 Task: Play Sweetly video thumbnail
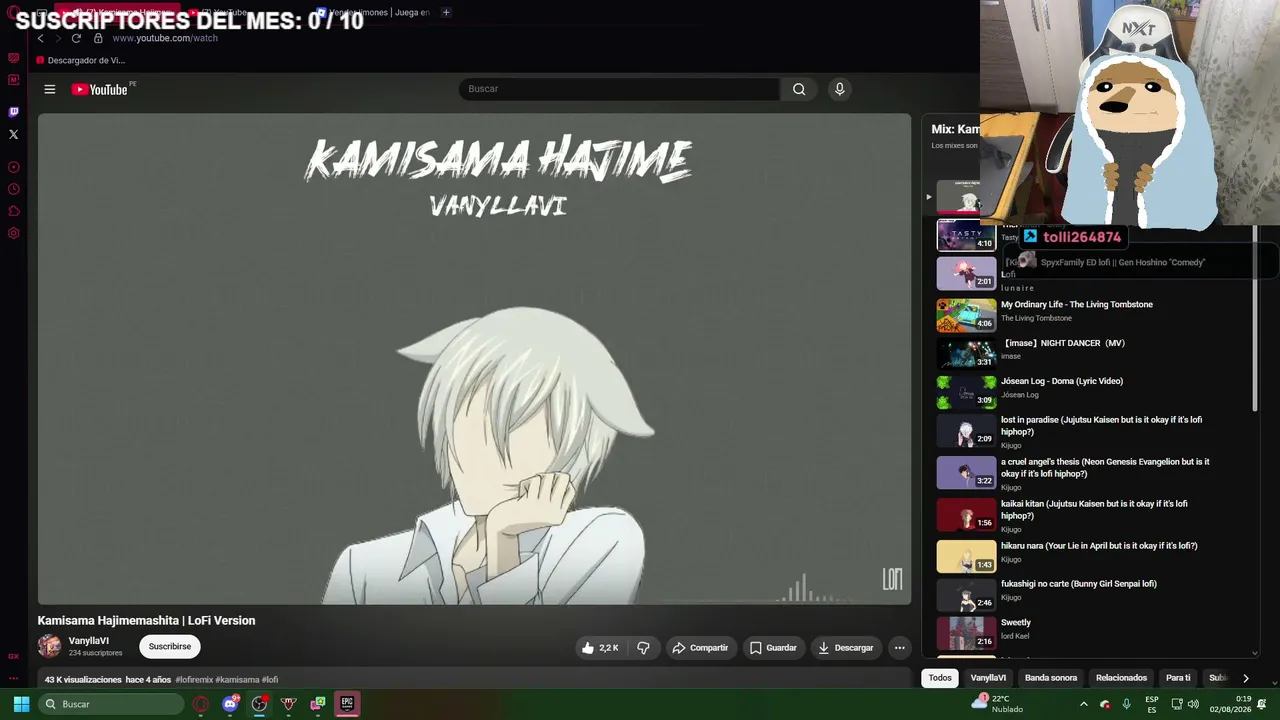point(966,633)
